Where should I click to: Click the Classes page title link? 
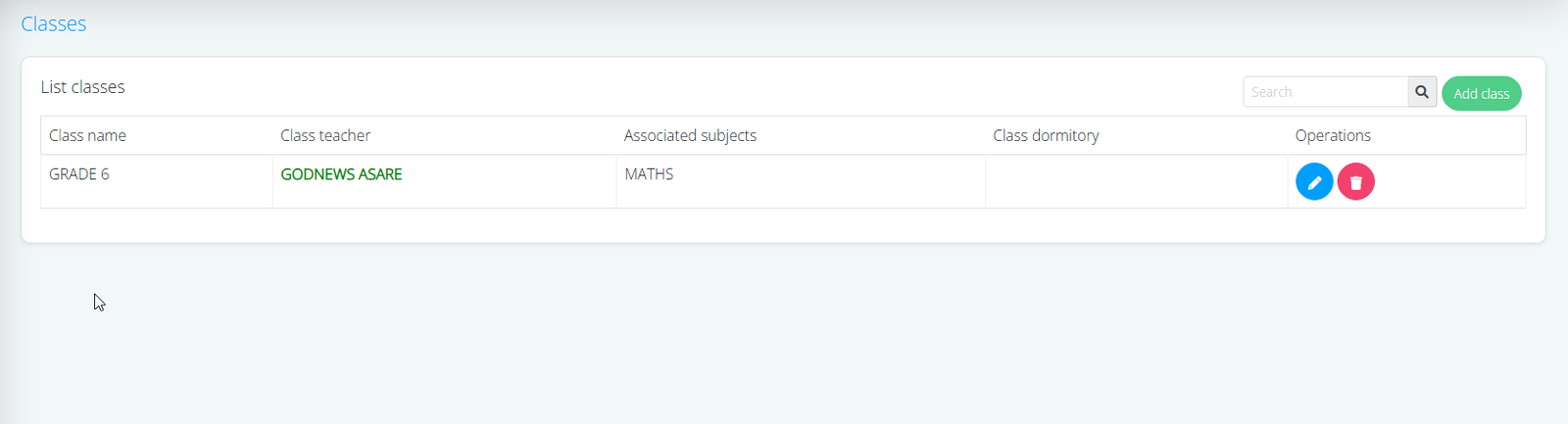click(x=54, y=24)
